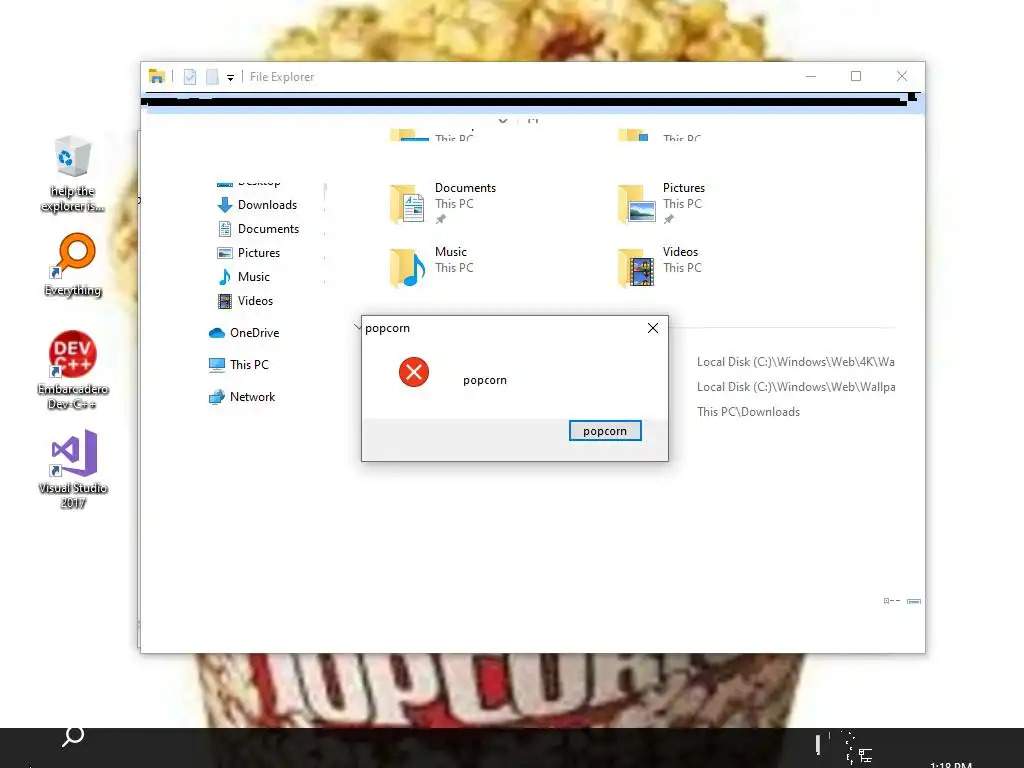Maximize the File Explorer window
This screenshot has height=768, width=1024.
(856, 76)
